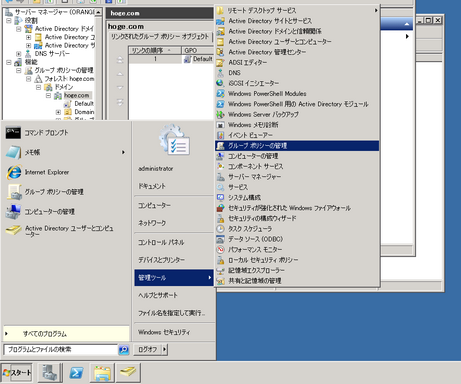The image size is (461, 384).
Task: Open DNS from the Administrative Tools submenu
Action: click(234, 73)
